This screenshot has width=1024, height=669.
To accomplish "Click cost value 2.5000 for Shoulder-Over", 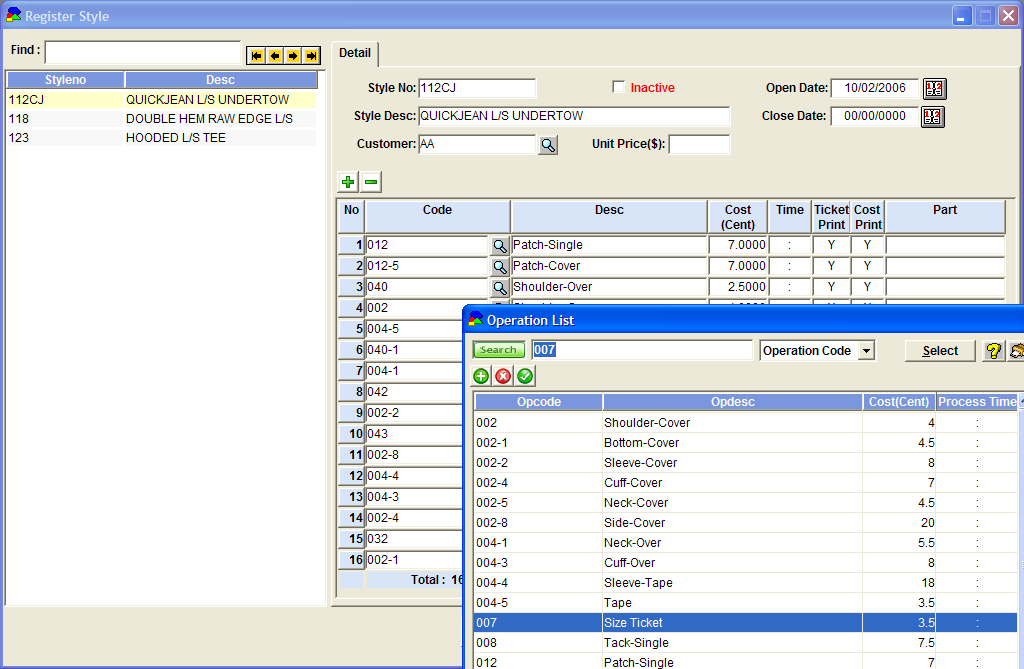I will tap(738, 287).
